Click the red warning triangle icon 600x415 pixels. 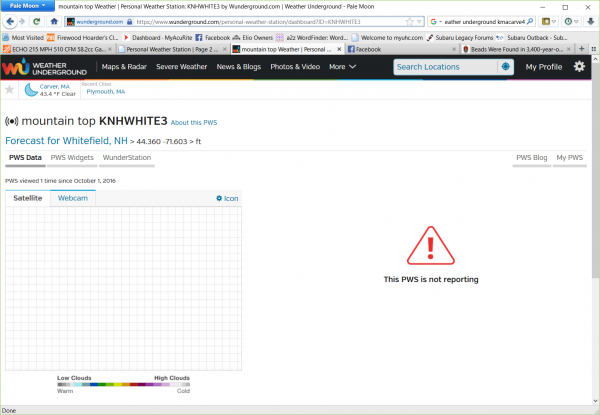coord(431,246)
